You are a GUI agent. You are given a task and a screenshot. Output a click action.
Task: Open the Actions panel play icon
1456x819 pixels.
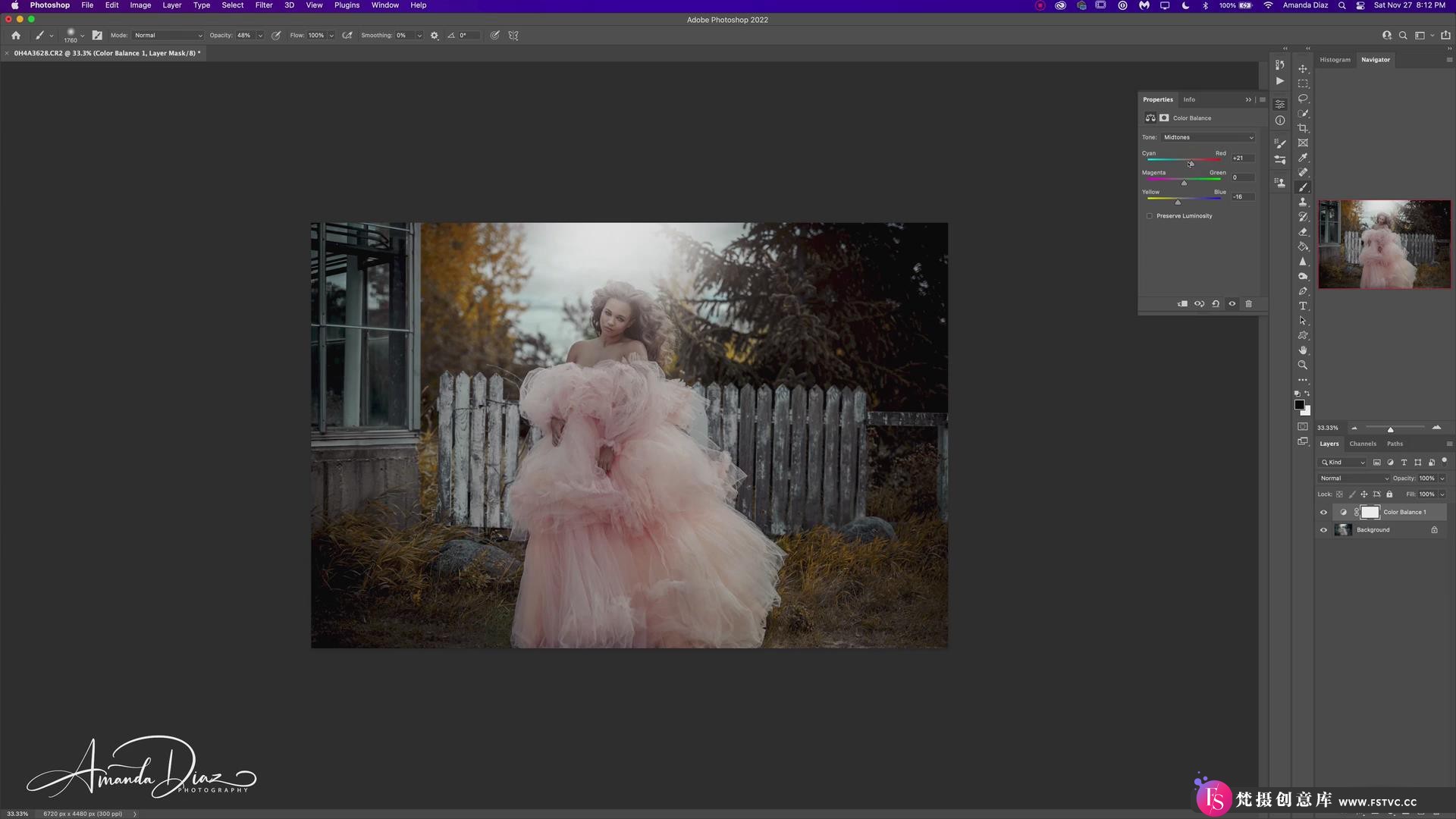(1279, 81)
